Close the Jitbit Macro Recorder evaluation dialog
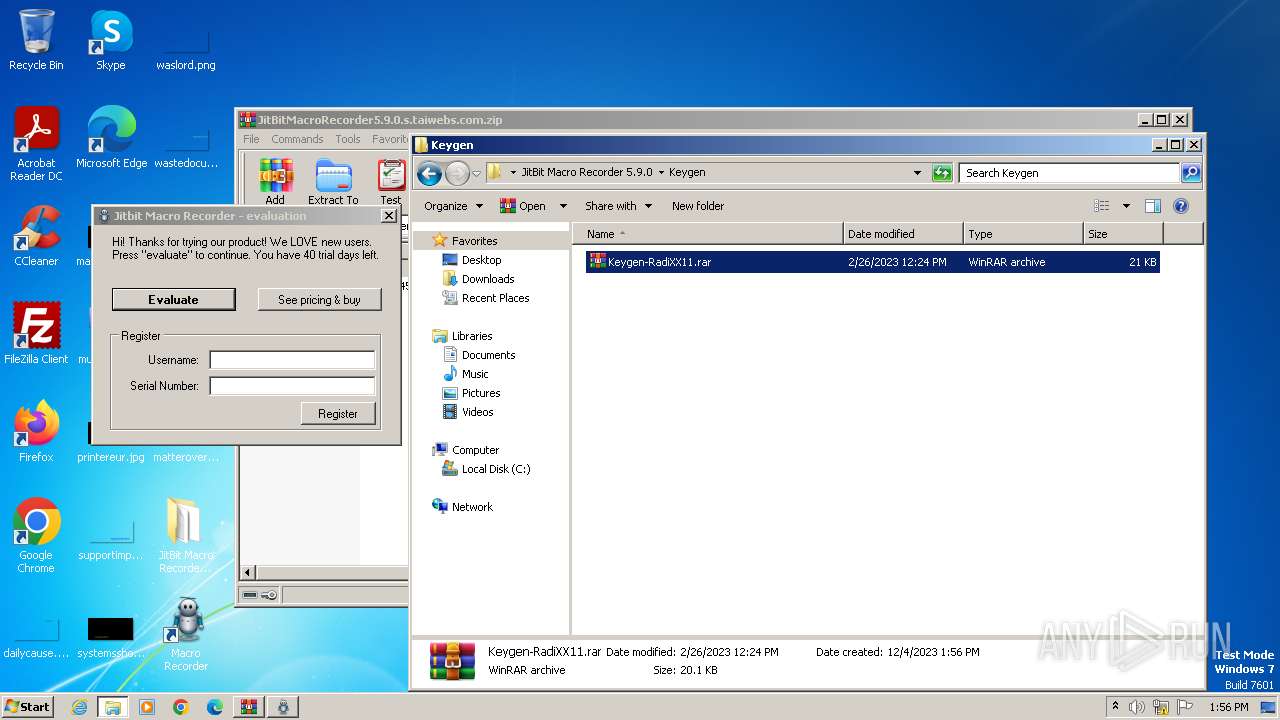This screenshot has height=720, width=1280. pyautogui.click(x=388, y=216)
